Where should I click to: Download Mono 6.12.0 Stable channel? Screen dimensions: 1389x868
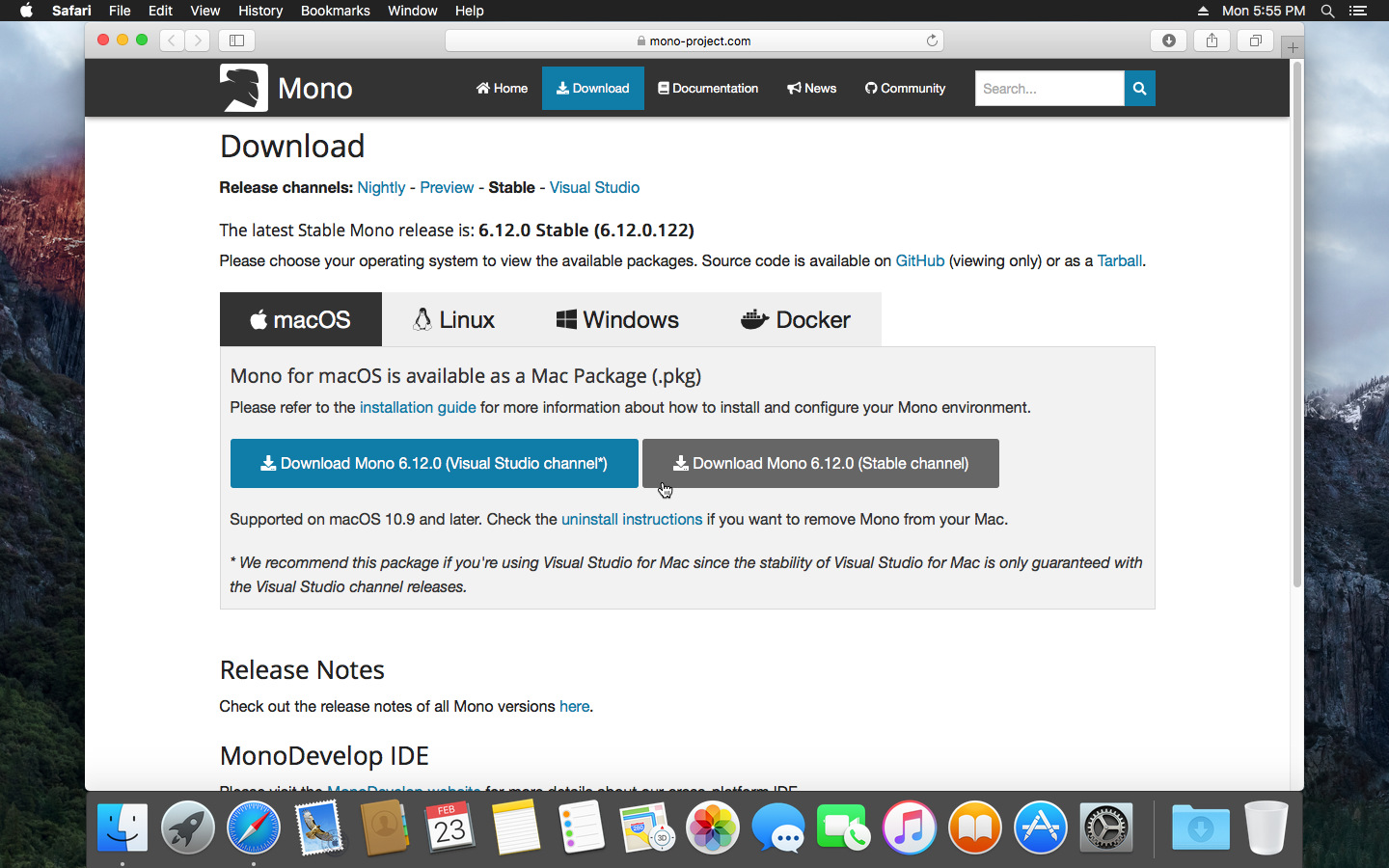click(x=820, y=464)
